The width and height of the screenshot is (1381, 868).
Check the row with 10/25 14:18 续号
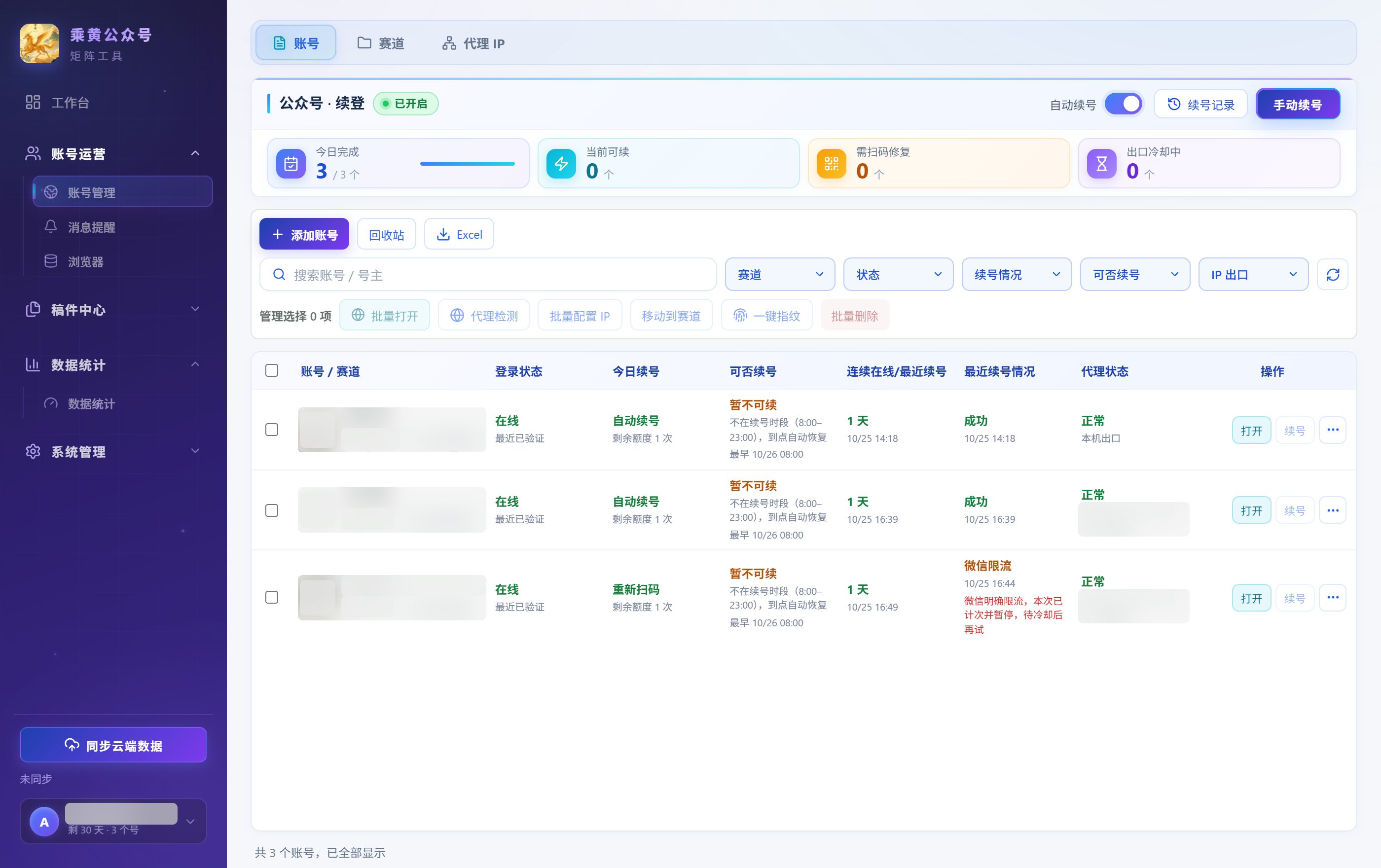pos(272,430)
